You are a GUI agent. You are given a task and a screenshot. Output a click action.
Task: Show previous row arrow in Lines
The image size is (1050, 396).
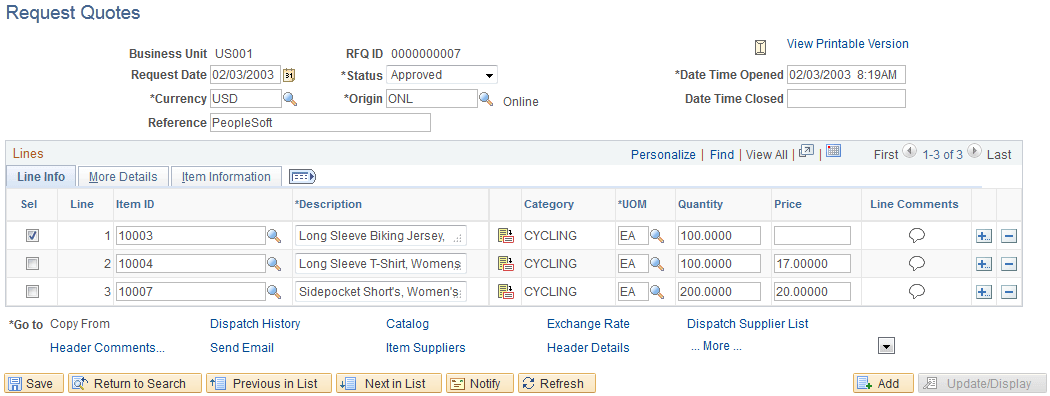(909, 151)
